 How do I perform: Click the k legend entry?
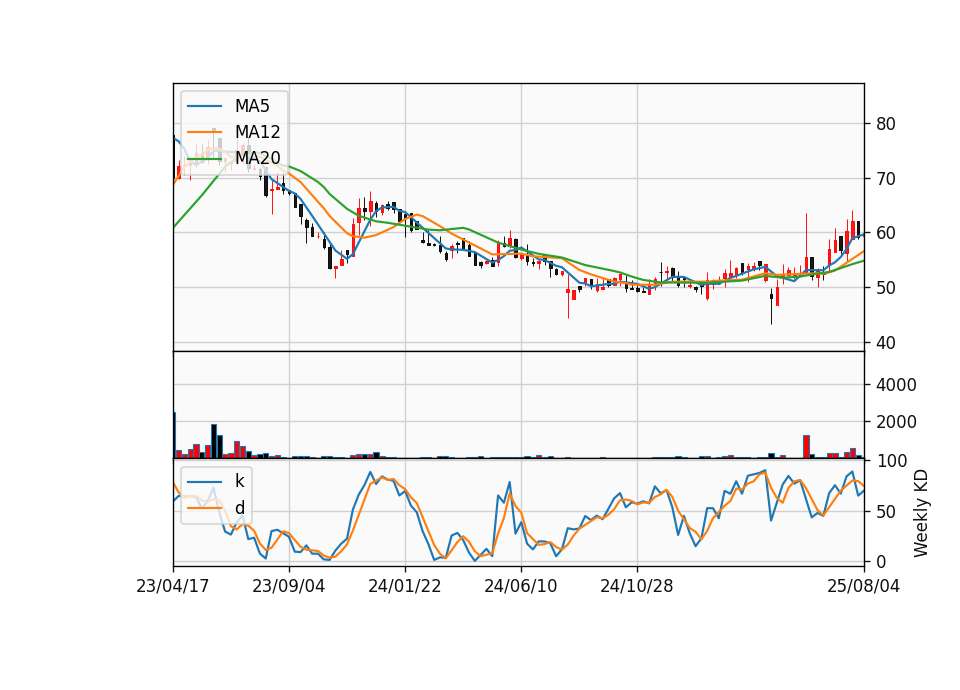coord(239,481)
